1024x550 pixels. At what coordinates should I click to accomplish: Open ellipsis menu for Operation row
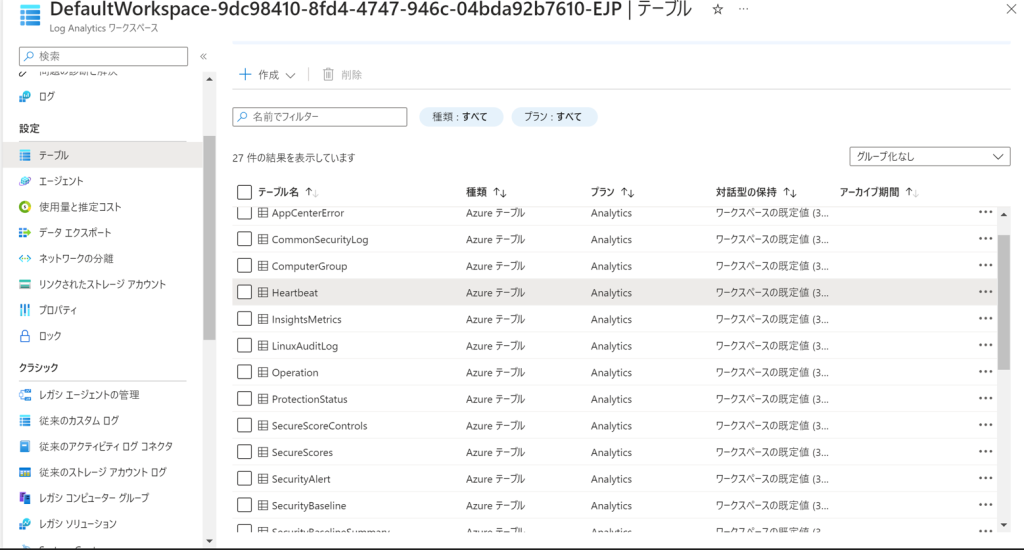(x=985, y=372)
